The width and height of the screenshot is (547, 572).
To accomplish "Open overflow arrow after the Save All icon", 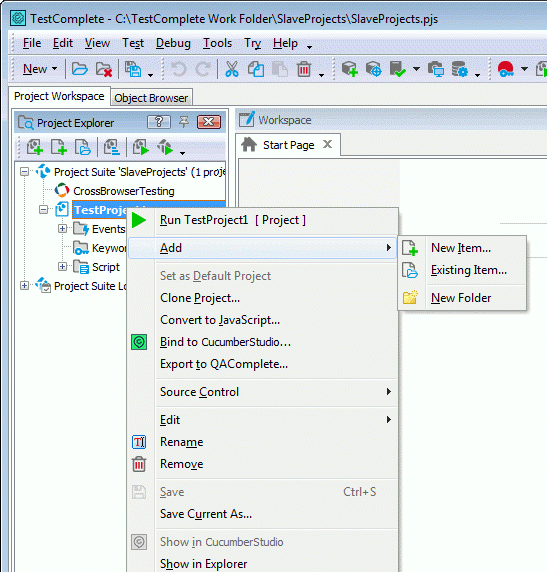I will (x=150, y=75).
